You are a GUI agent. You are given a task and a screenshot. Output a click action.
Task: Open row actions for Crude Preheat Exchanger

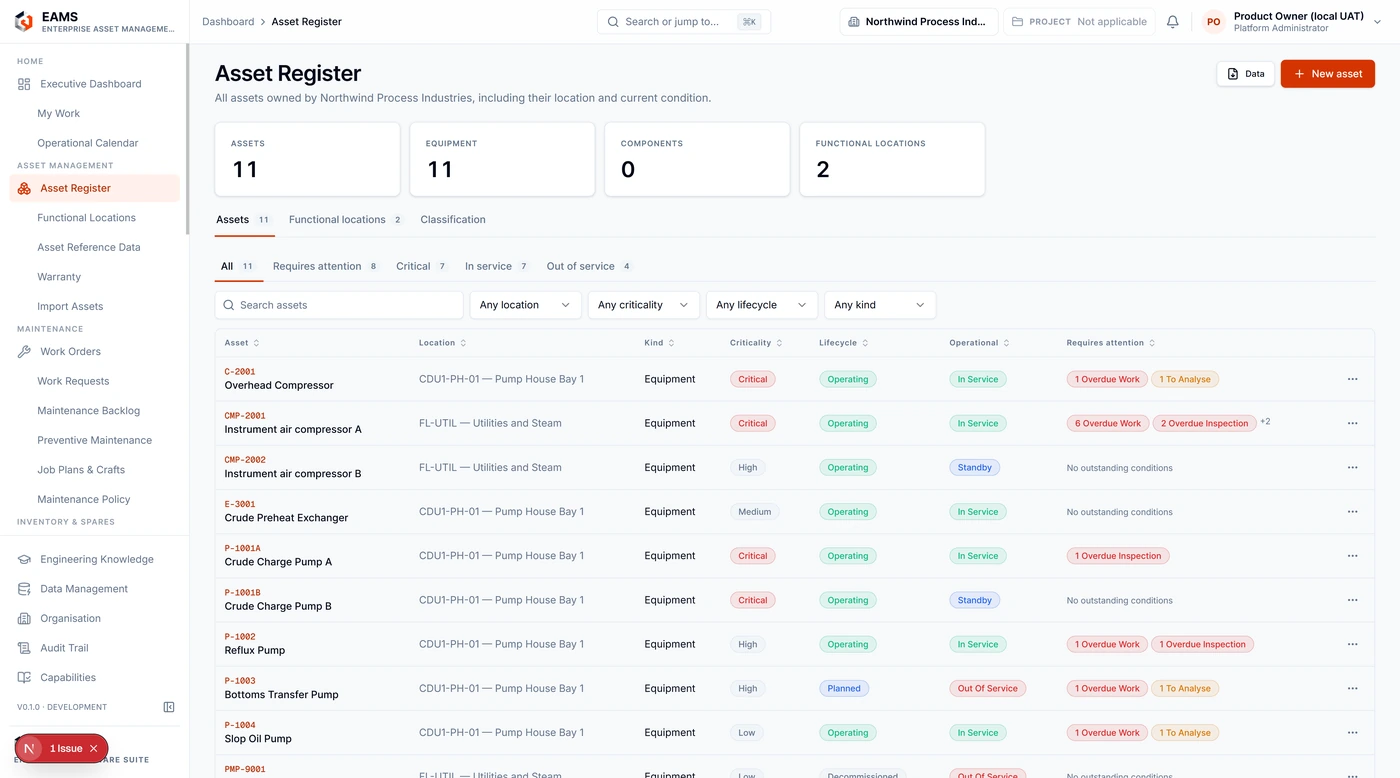tap(1352, 512)
